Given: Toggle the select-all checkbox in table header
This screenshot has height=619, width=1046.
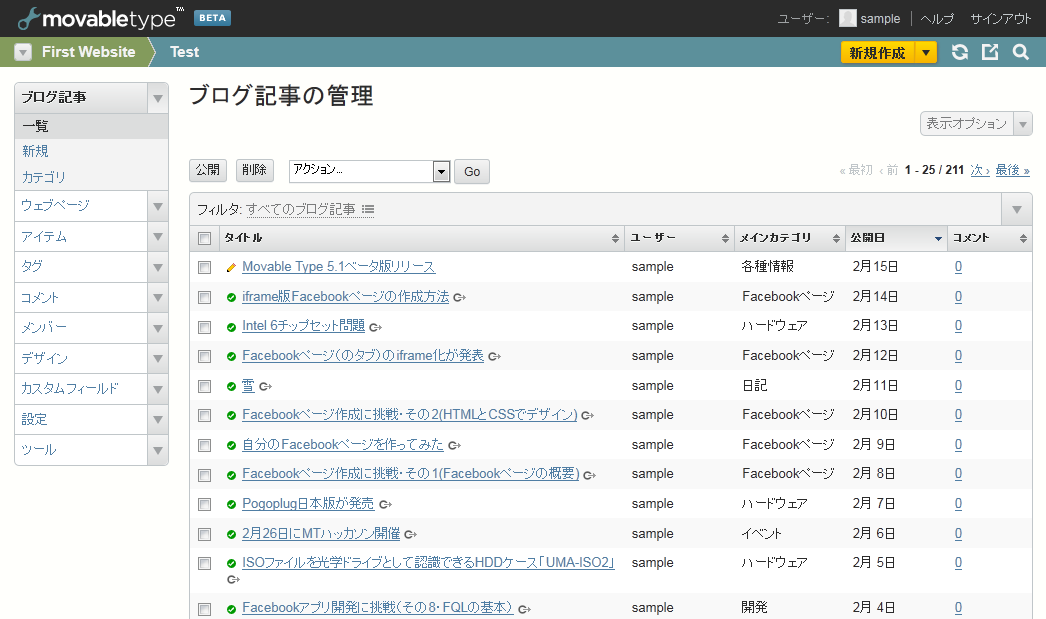Looking at the screenshot, I should pos(204,238).
